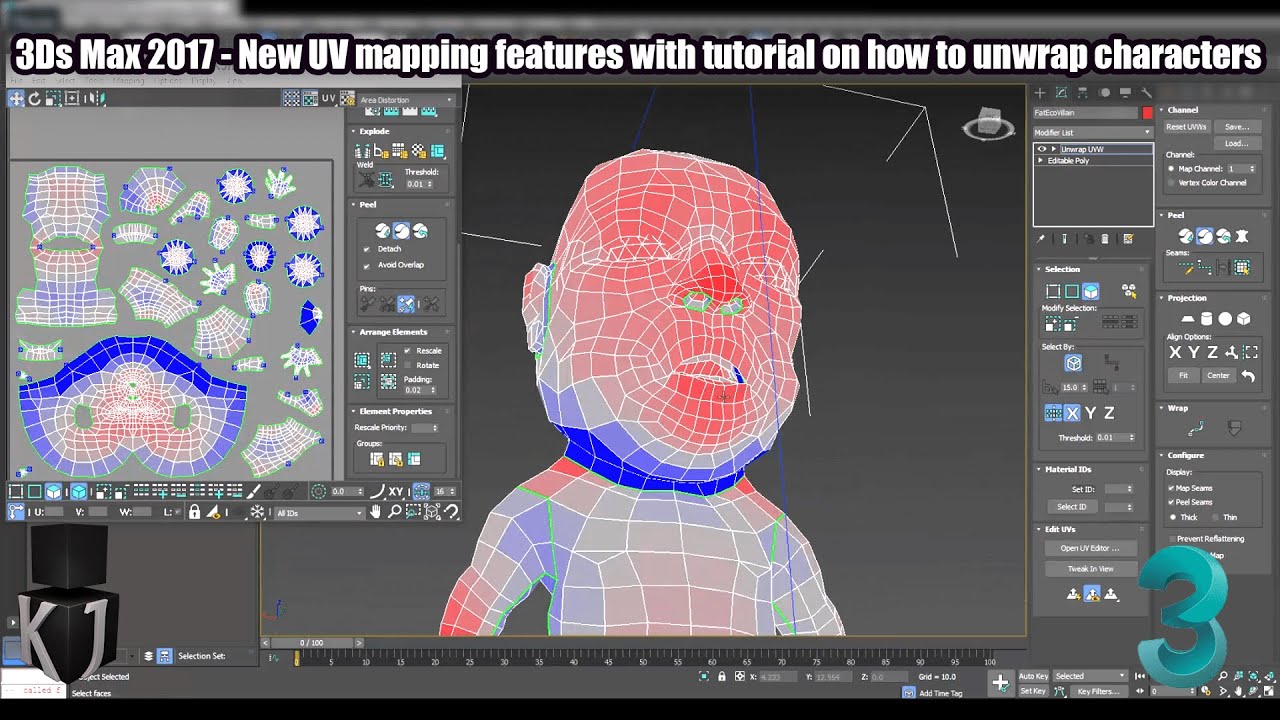Click the lock selection icon in UV editor

point(195,512)
